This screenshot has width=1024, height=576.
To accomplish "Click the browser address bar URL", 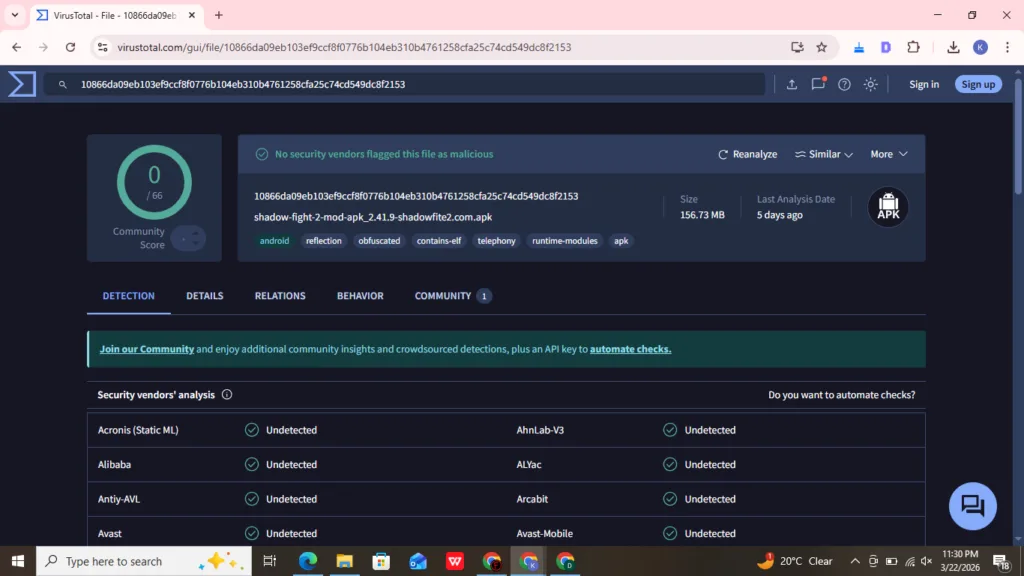I will point(344,47).
